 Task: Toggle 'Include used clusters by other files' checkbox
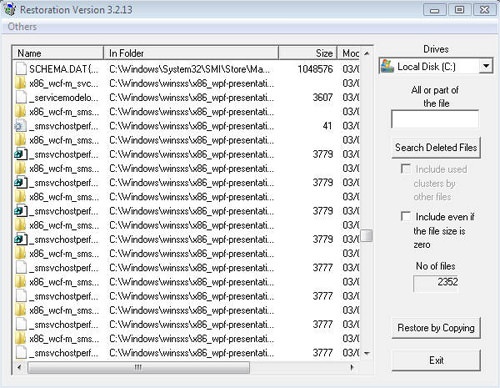(406, 169)
